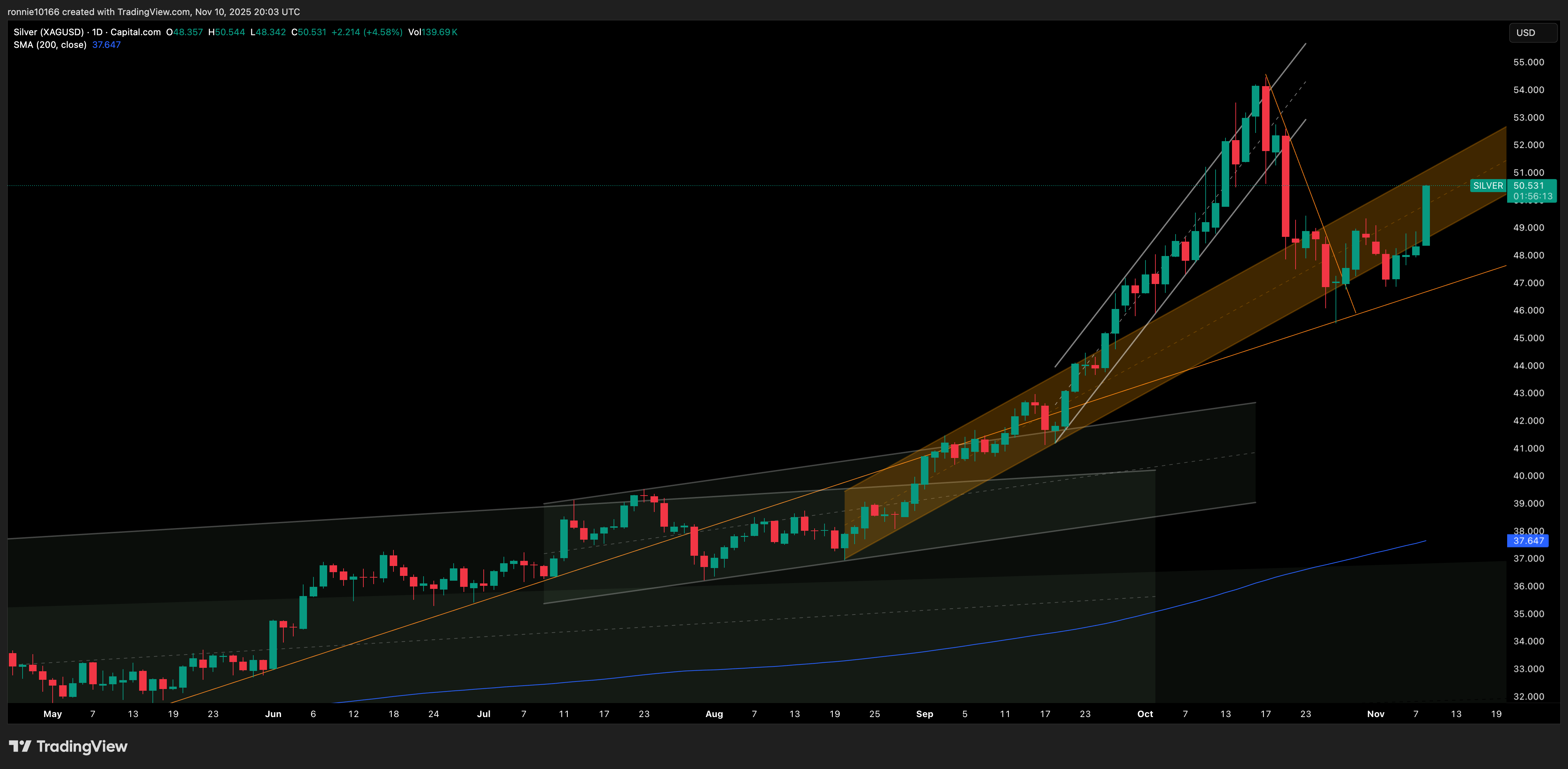Click the green SILVER price label tag

pyautogui.click(x=1488, y=186)
